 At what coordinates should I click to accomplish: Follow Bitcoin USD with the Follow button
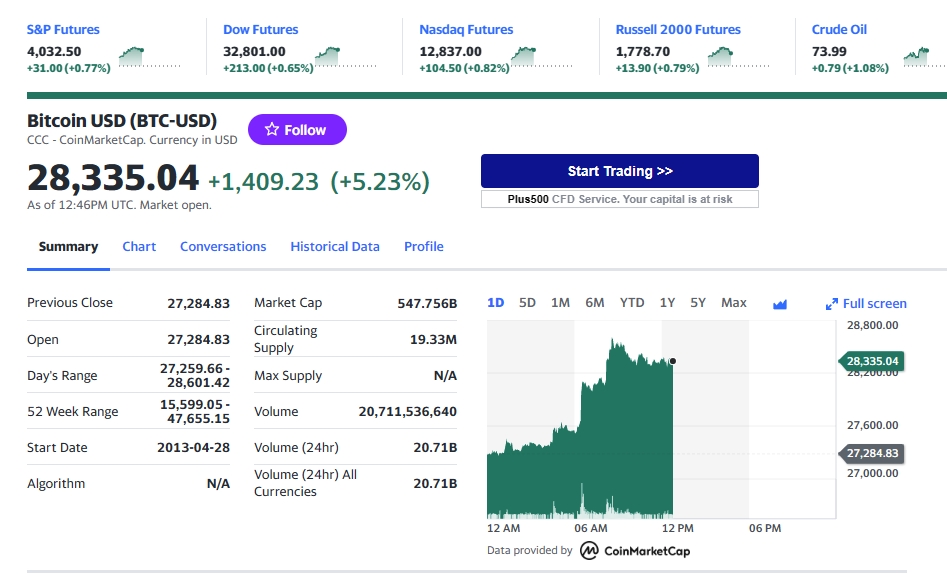coord(297,129)
